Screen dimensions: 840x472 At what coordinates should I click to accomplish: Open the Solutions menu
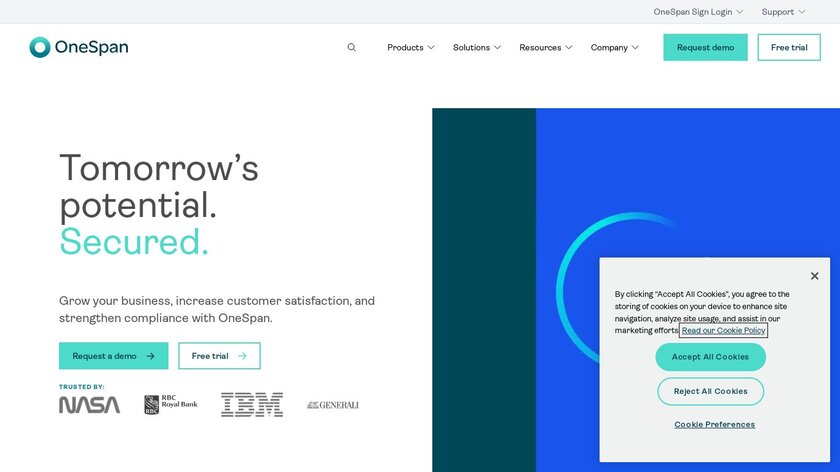point(477,47)
